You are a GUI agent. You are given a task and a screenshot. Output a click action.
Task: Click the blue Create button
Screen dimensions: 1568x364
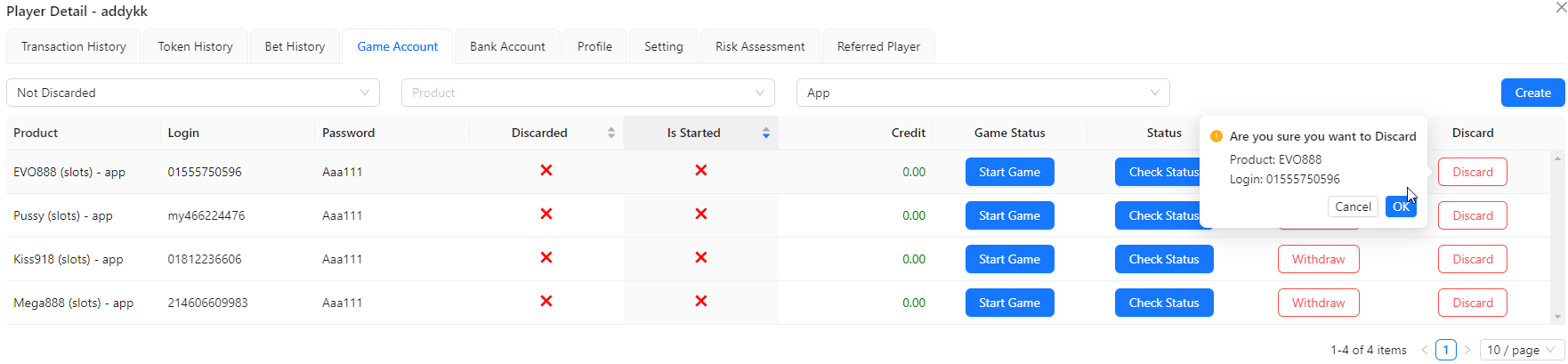pyautogui.click(x=1532, y=93)
